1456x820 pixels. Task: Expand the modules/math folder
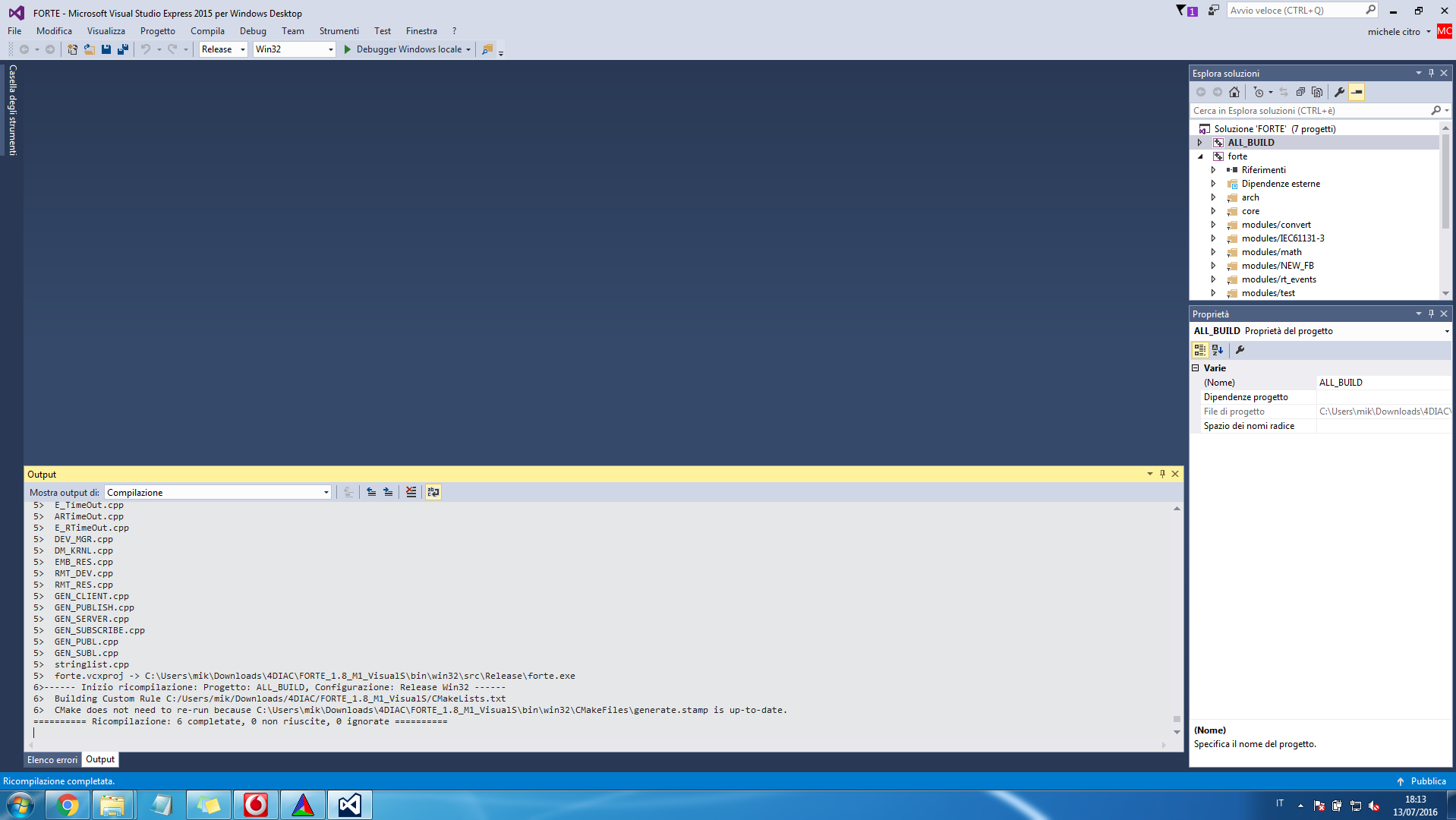(x=1214, y=252)
